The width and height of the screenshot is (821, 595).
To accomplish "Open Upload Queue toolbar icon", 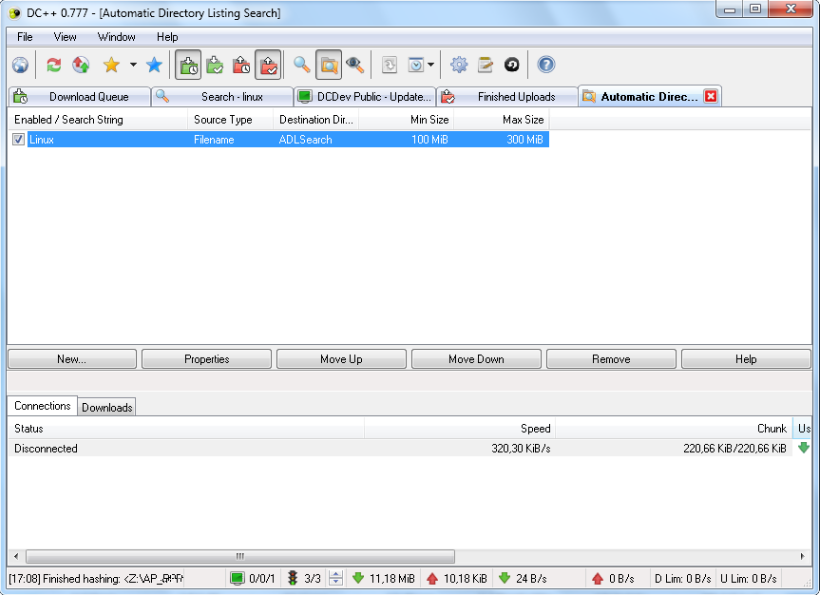I will [x=241, y=65].
